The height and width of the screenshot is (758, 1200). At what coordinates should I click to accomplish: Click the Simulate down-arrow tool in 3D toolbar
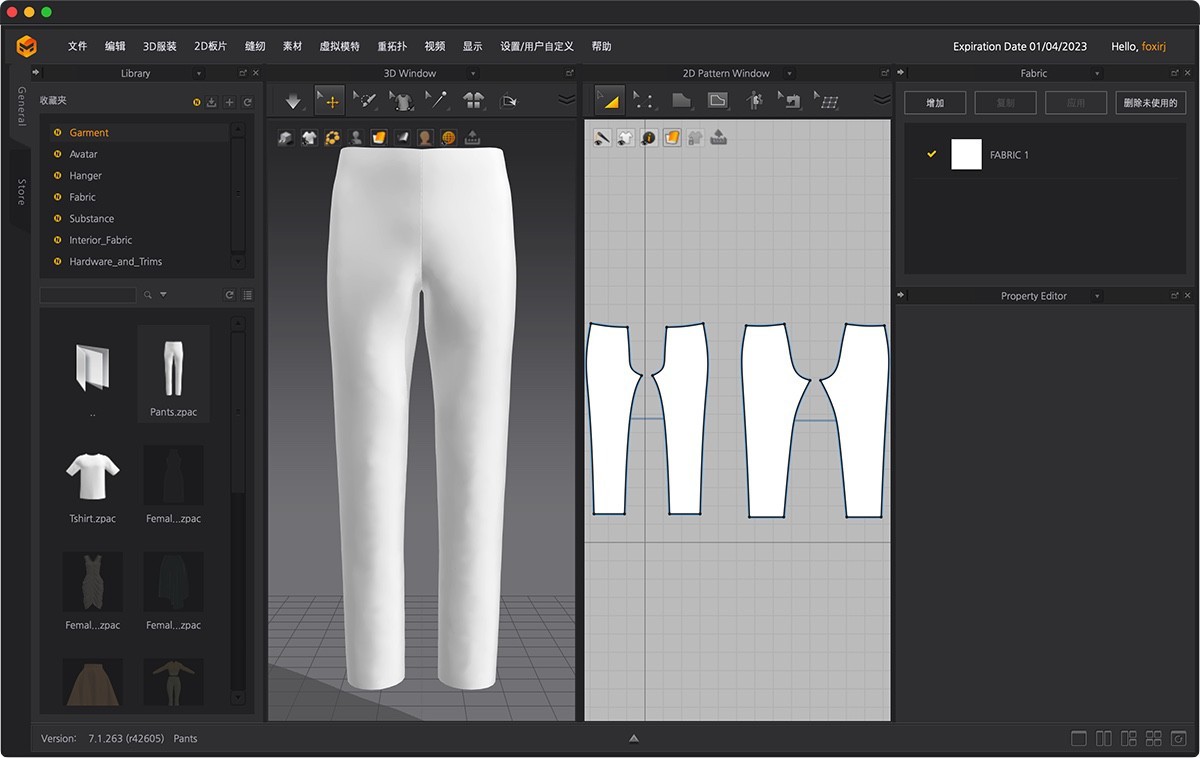coord(293,101)
